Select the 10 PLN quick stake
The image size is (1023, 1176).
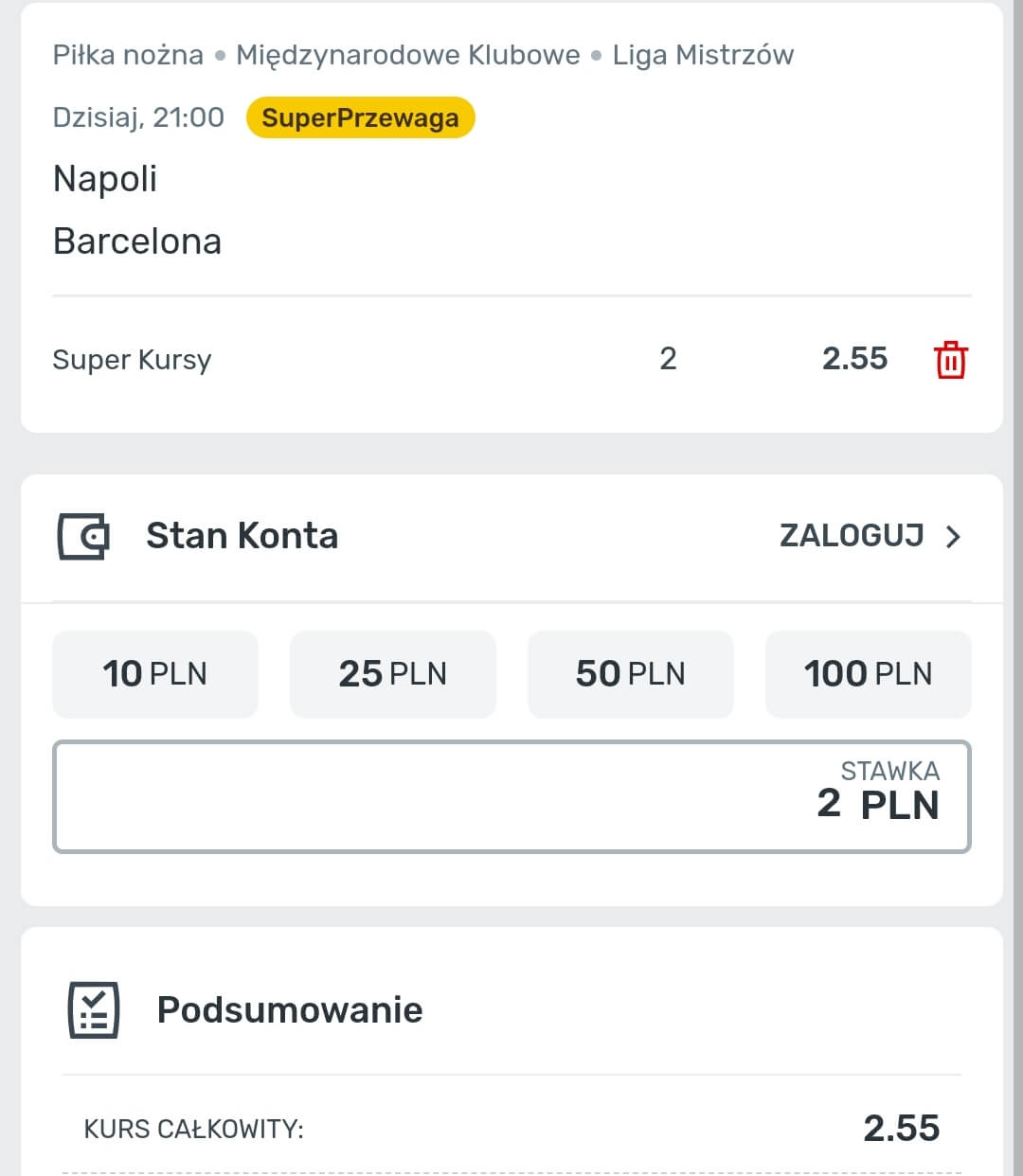pos(155,673)
